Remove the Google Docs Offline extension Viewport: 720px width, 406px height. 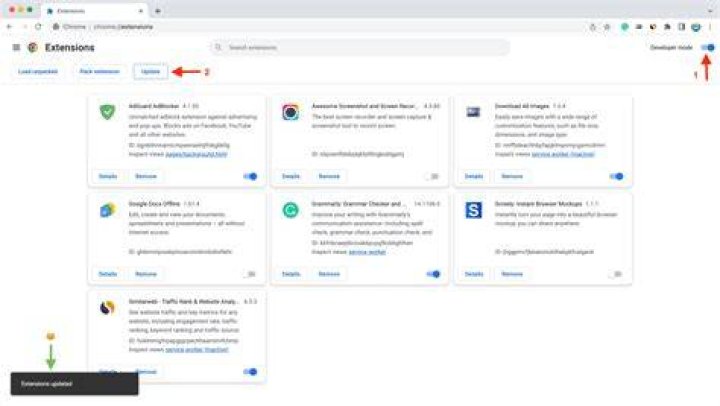pyautogui.click(x=146, y=274)
